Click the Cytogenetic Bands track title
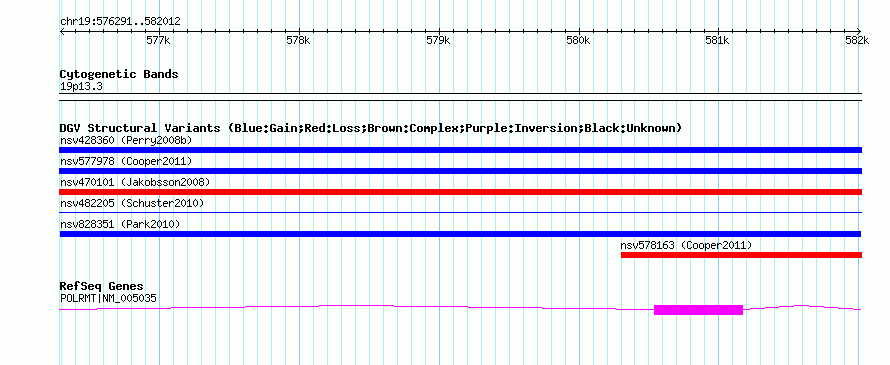 (119, 74)
